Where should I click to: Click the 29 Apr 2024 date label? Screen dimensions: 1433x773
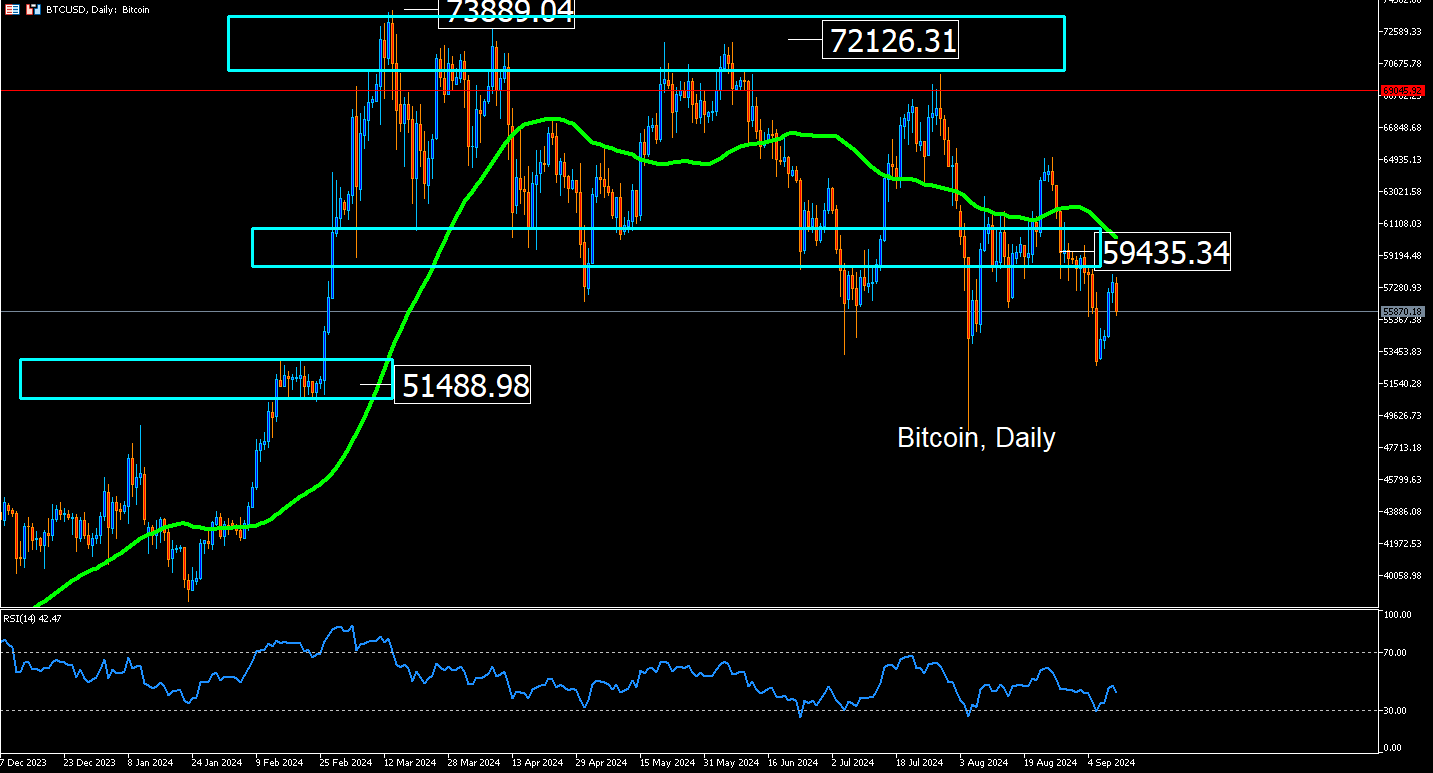pos(600,762)
